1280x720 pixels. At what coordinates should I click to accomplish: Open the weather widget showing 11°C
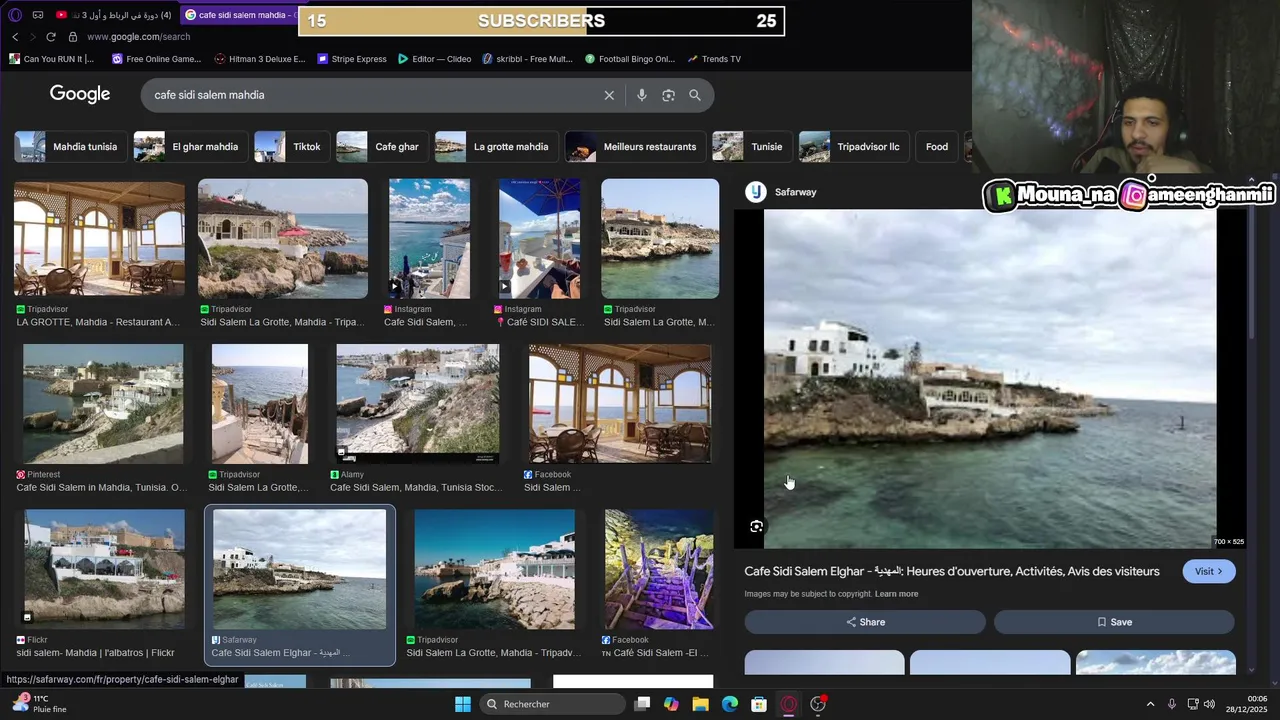click(39, 703)
